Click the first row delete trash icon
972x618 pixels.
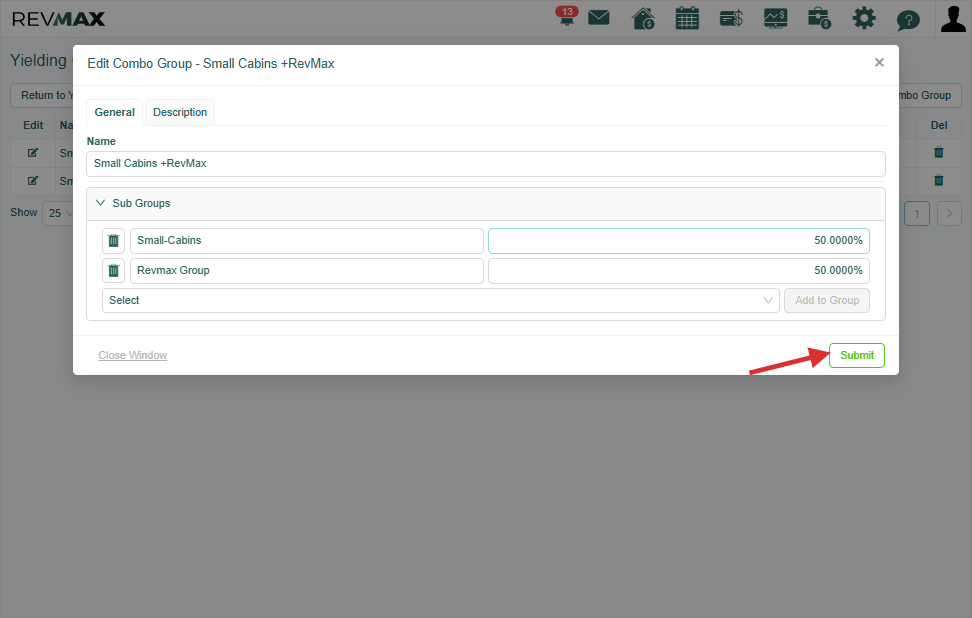click(x=939, y=152)
